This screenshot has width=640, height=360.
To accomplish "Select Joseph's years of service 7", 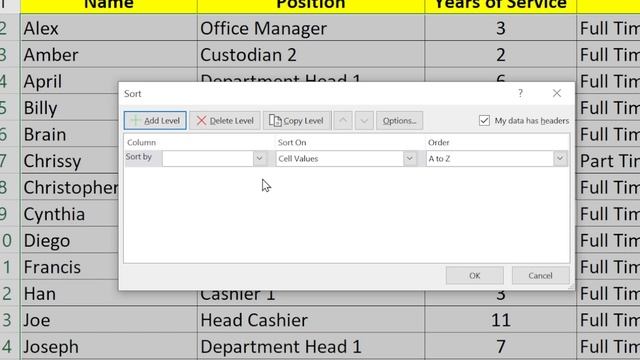I will click(500, 346).
